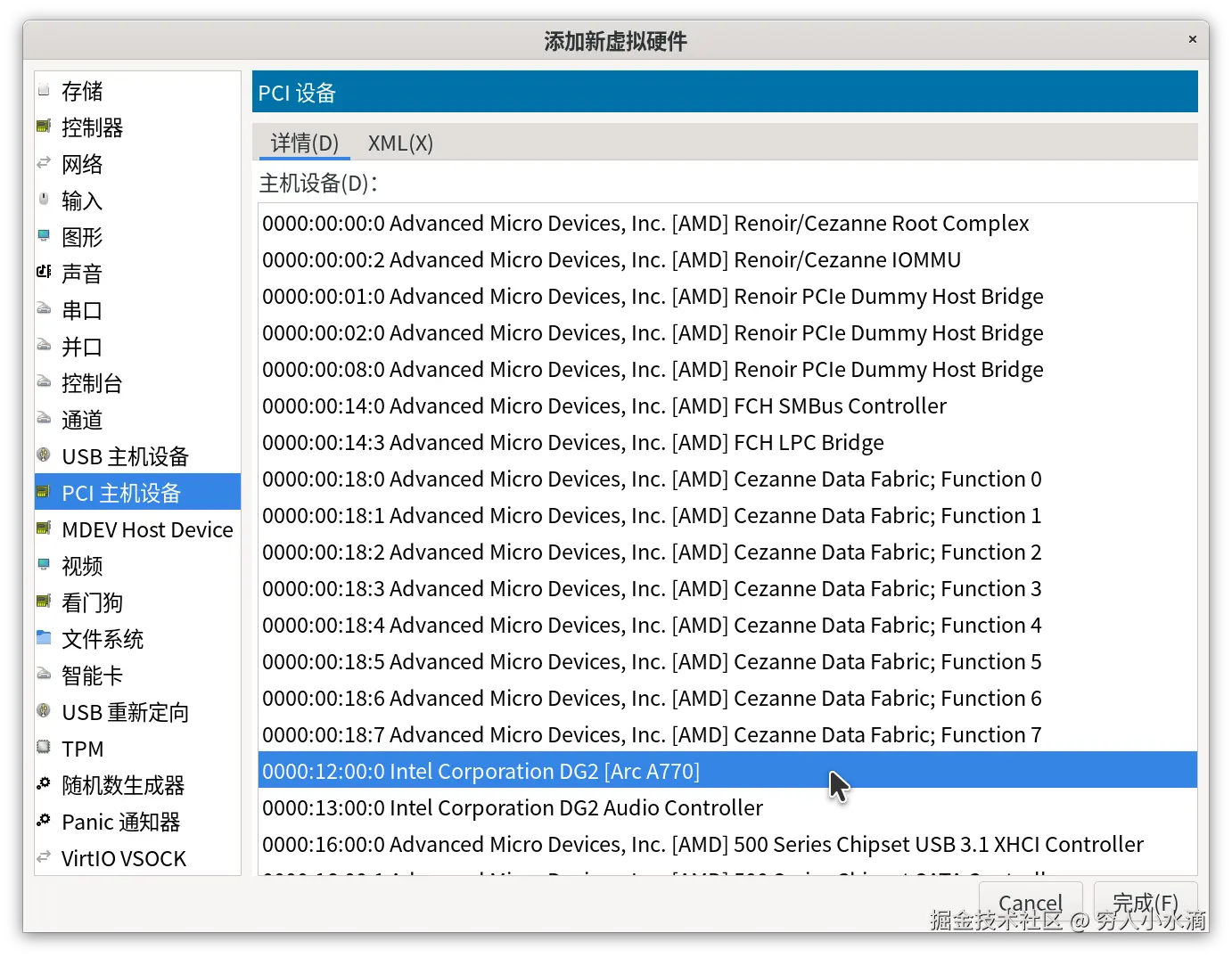Select 0000:00:14:0 FCH SMBus Controller

727,405
